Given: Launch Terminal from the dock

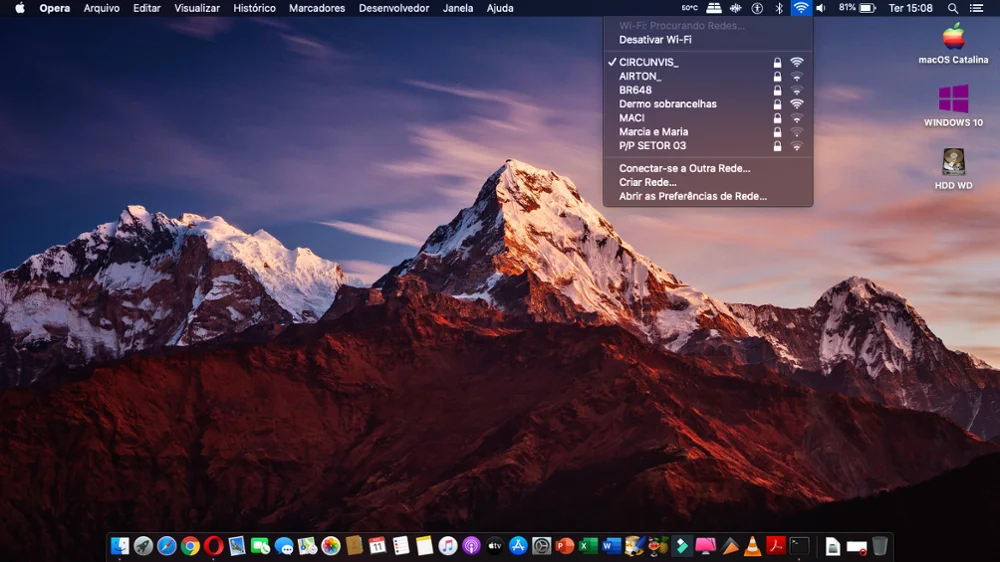Looking at the screenshot, I should 799,546.
